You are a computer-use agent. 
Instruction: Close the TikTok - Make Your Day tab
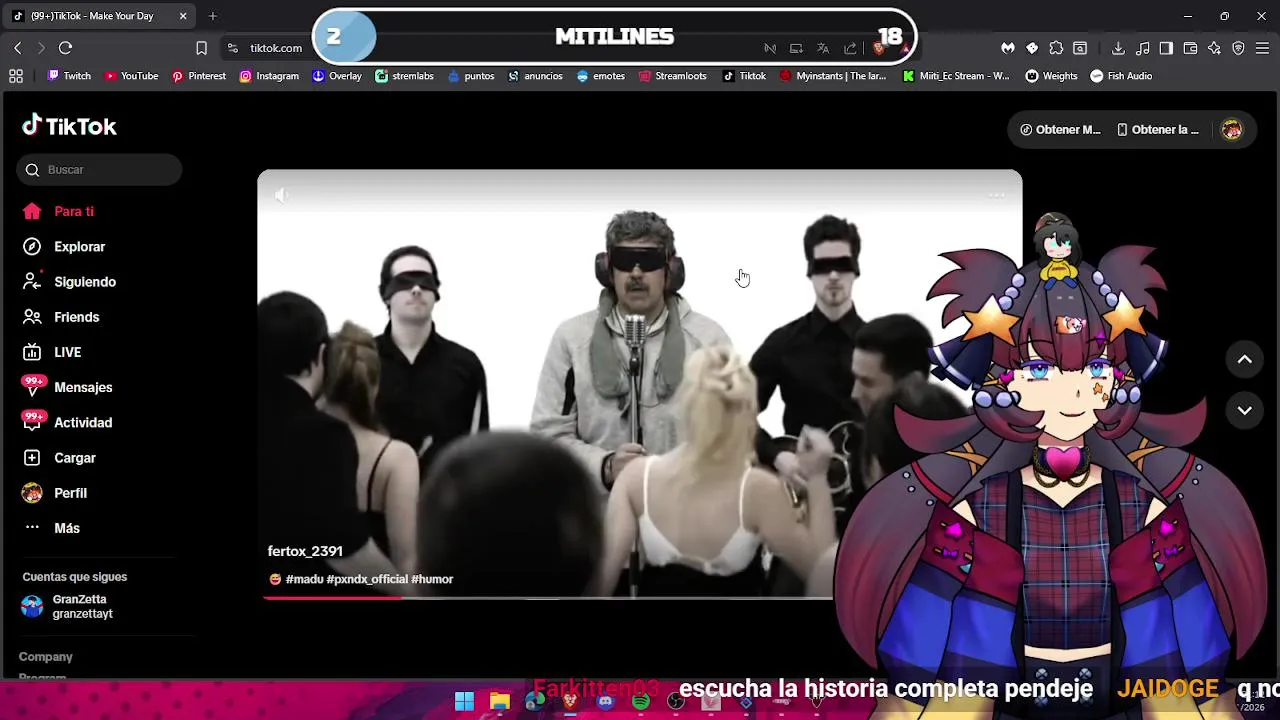[183, 16]
